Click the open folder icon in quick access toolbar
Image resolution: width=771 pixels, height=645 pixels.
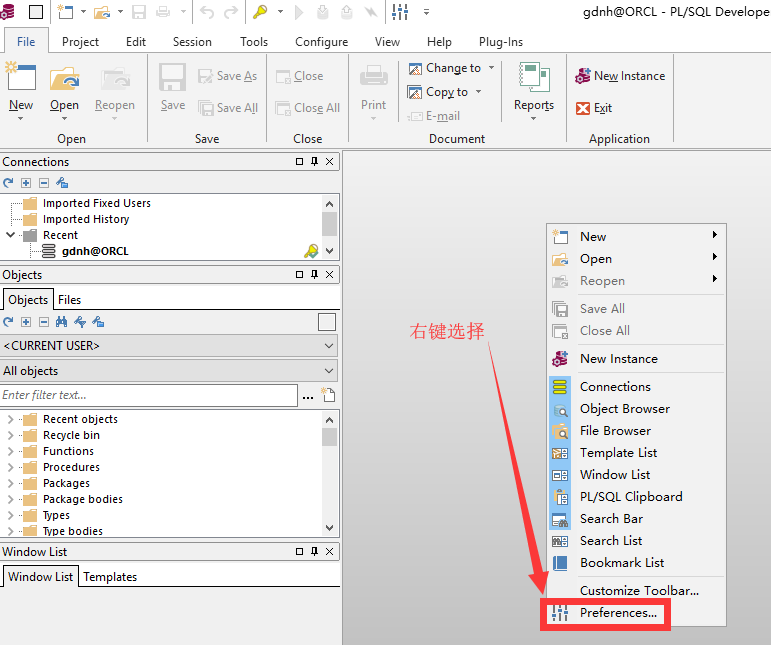102,11
